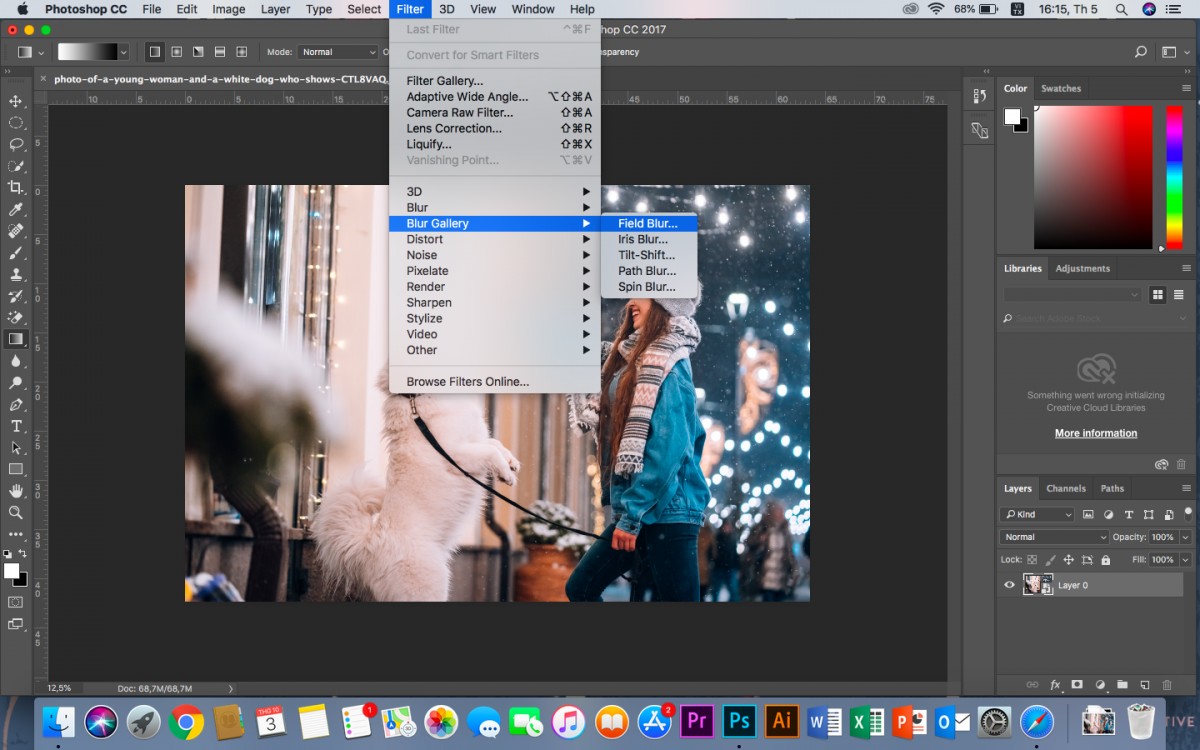Add a layer mask from Layers panel
This screenshot has height=750, width=1200.
(1077, 685)
